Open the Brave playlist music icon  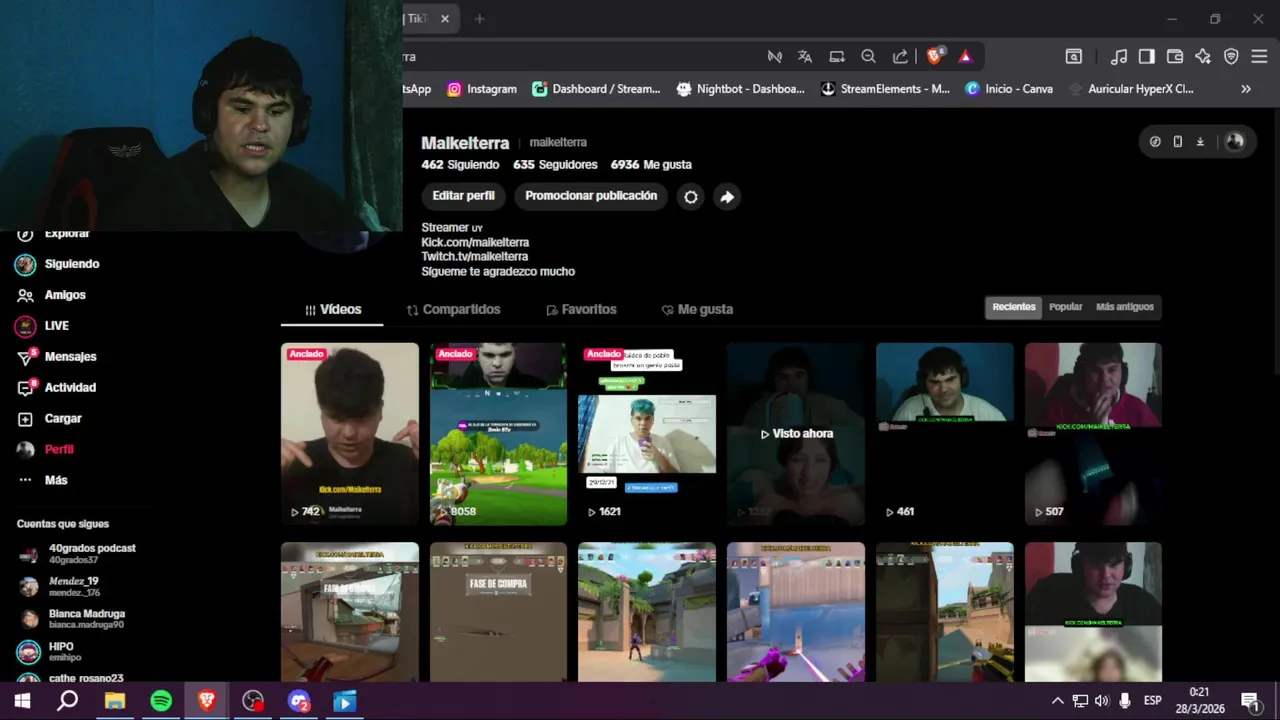(x=1119, y=57)
